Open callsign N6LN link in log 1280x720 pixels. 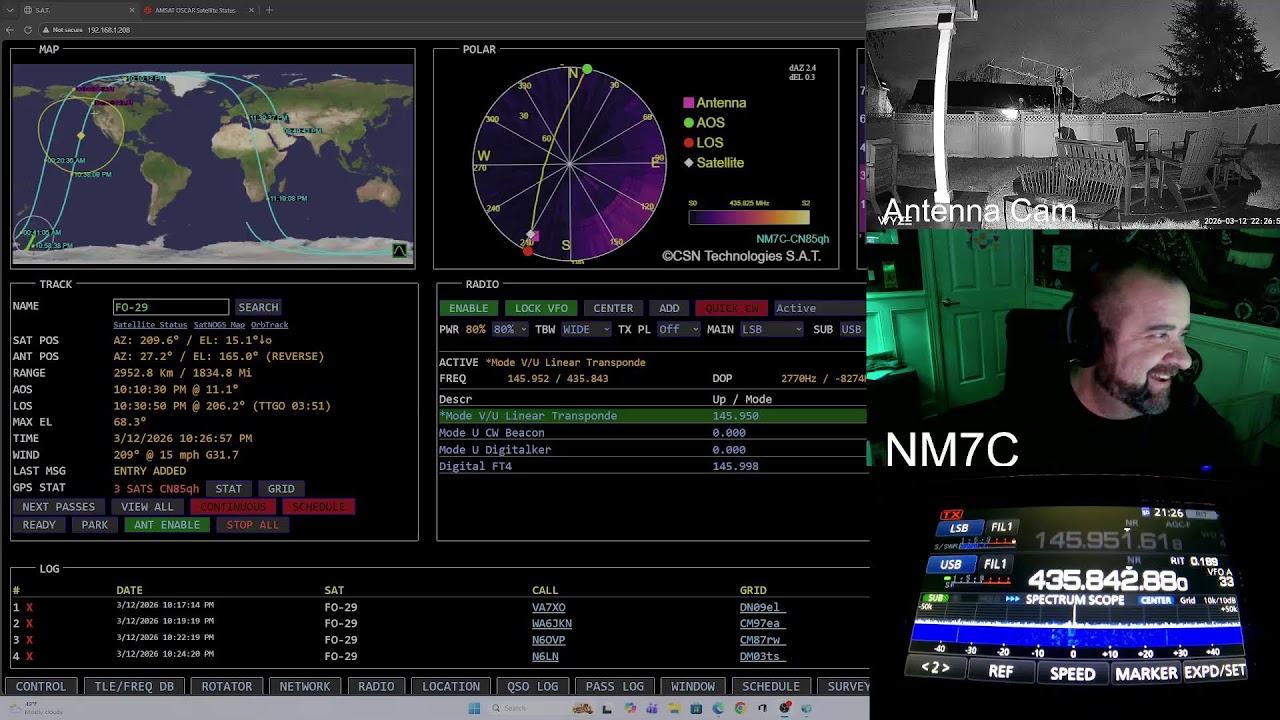(x=545, y=656)
